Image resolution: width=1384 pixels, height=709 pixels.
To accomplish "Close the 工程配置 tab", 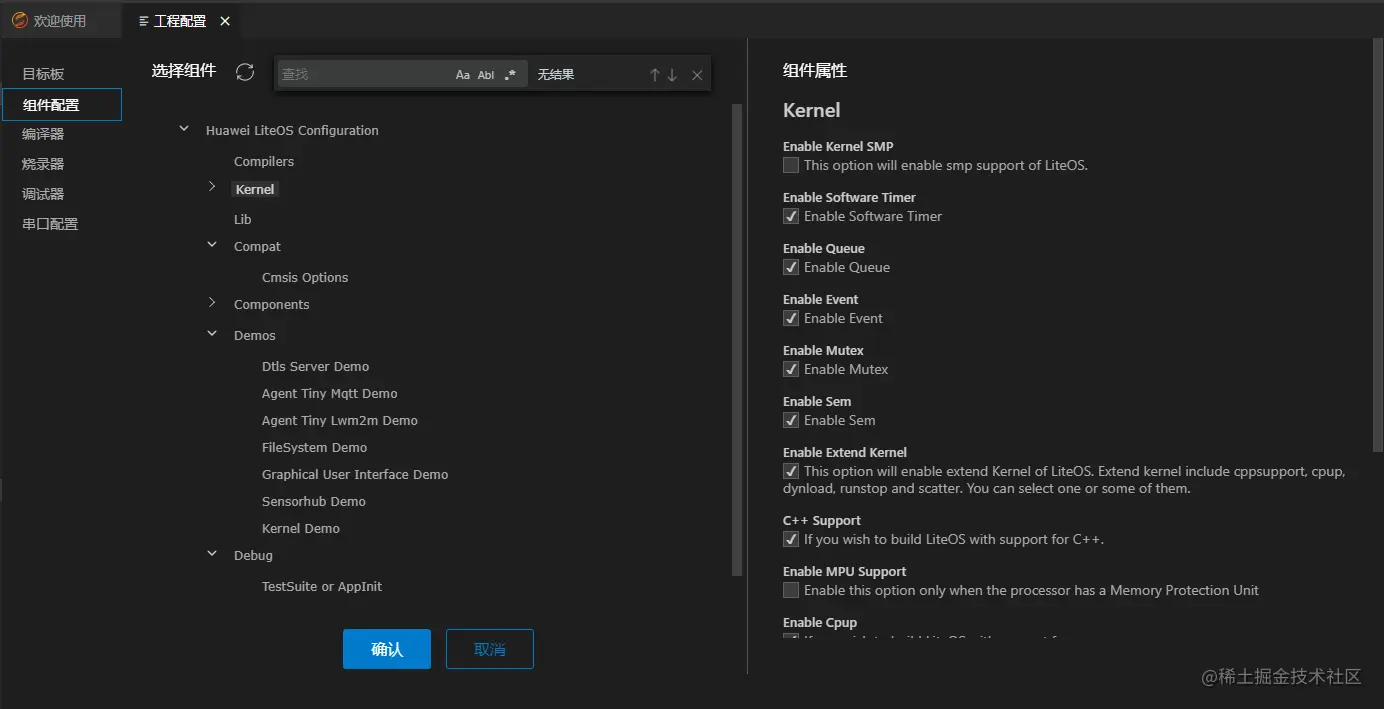I will point(225,21).
